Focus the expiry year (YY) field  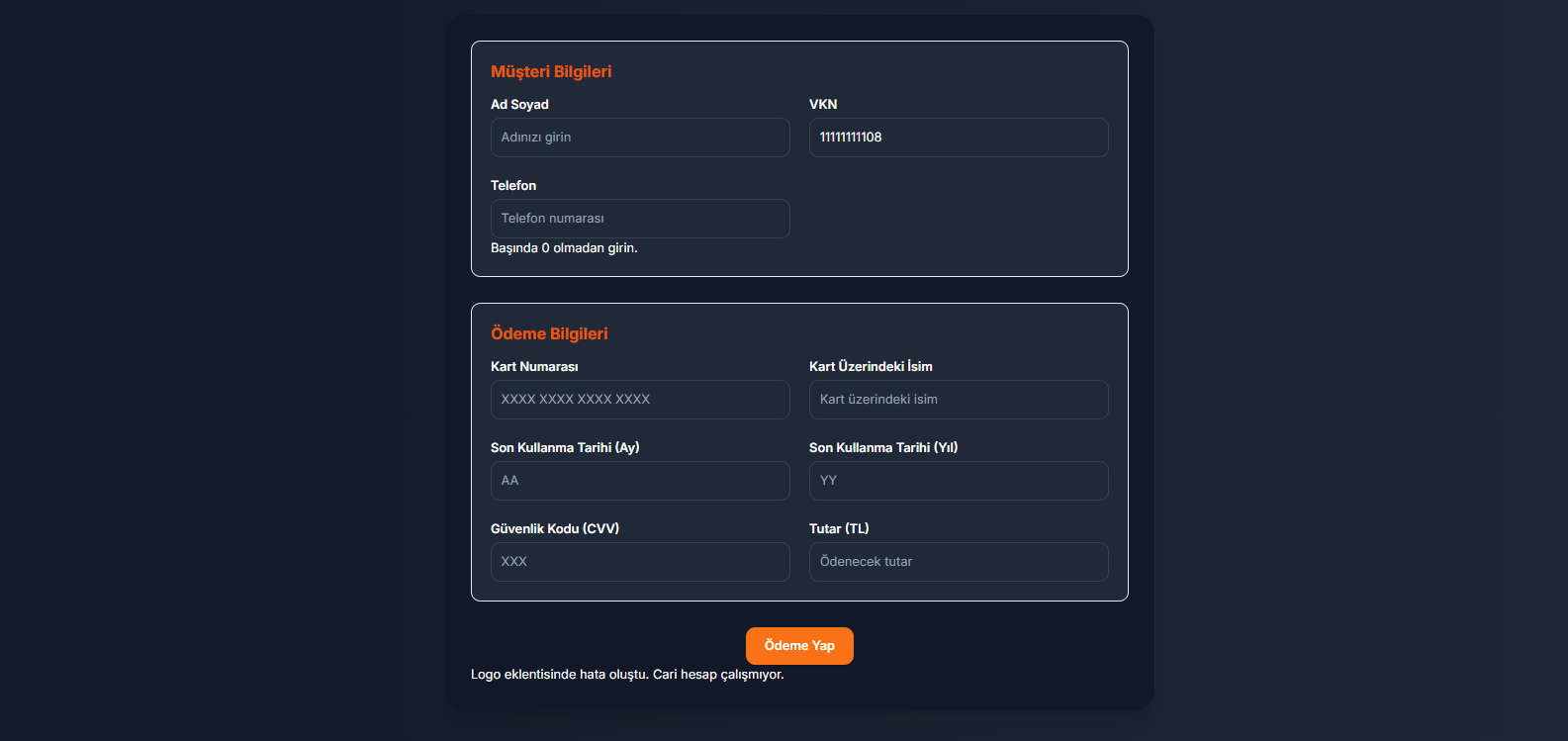click(958, 481)
